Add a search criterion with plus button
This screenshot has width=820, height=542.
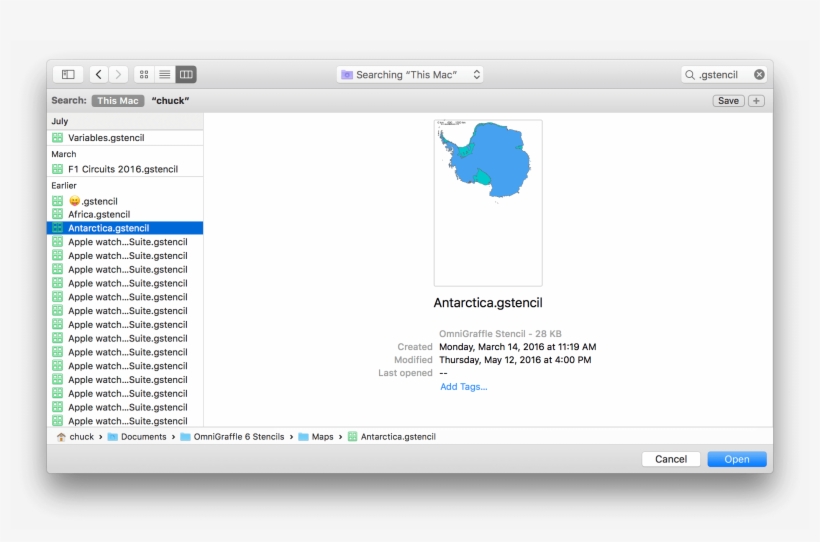coord(756,100)
